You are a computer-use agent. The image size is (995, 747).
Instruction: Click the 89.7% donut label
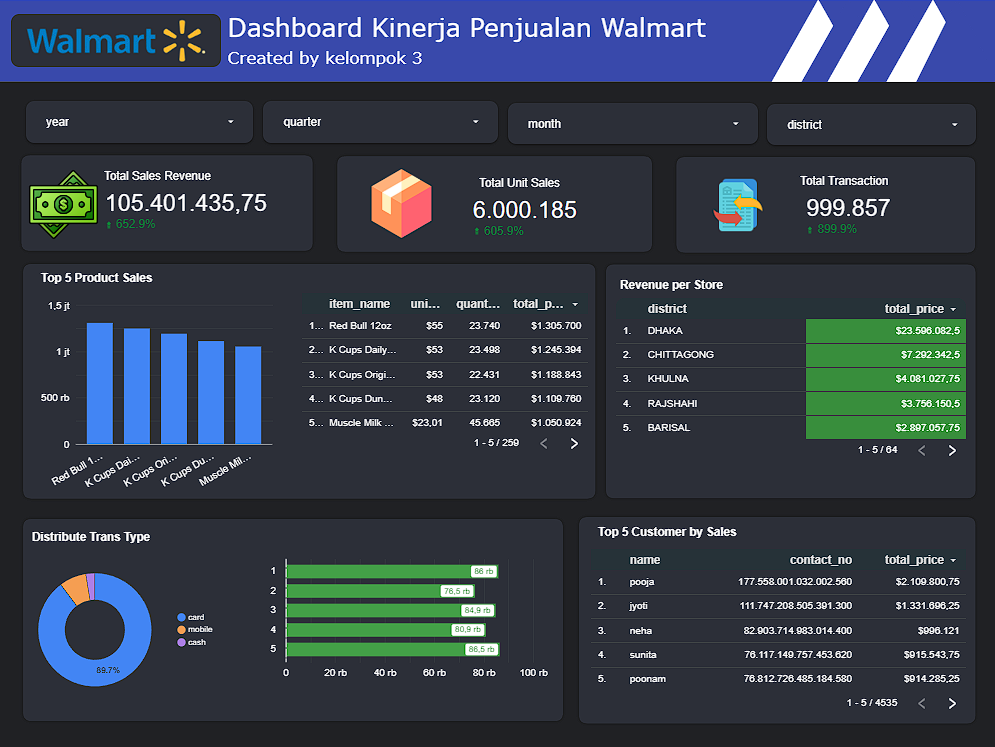108,670
